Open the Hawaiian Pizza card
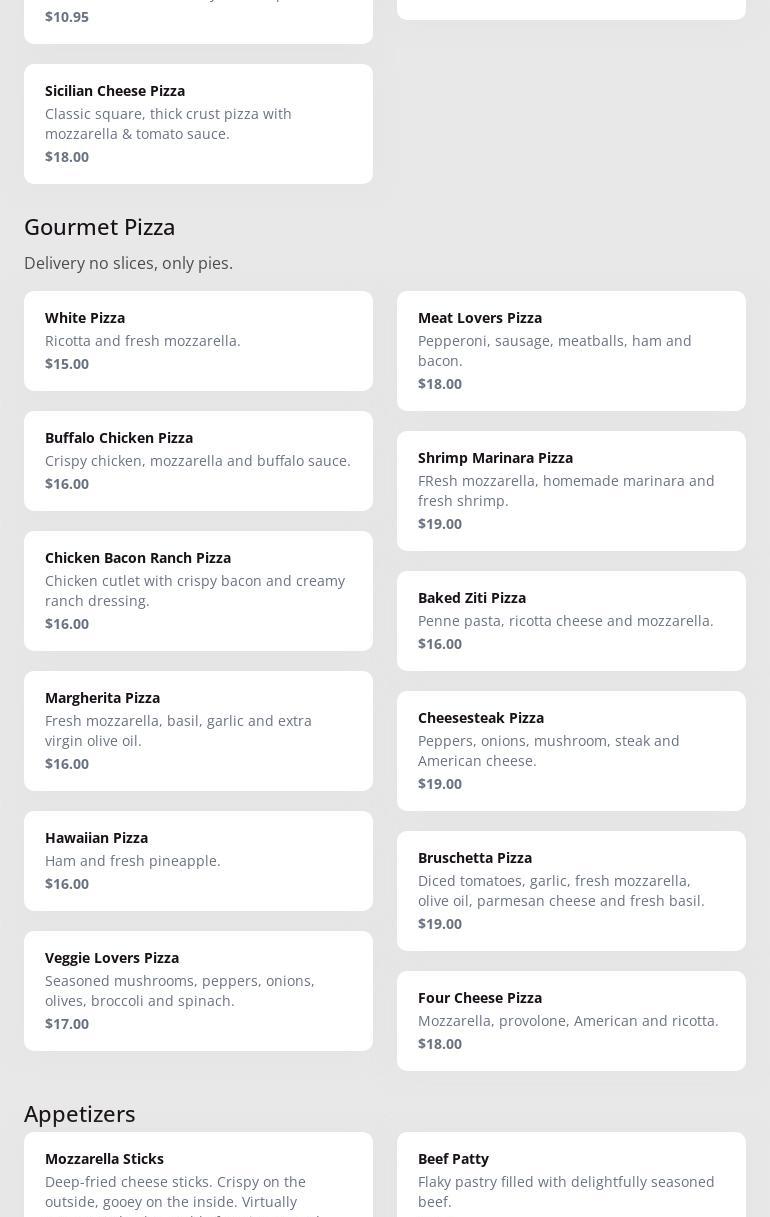The image size is (770, 1217). (198, 861)
